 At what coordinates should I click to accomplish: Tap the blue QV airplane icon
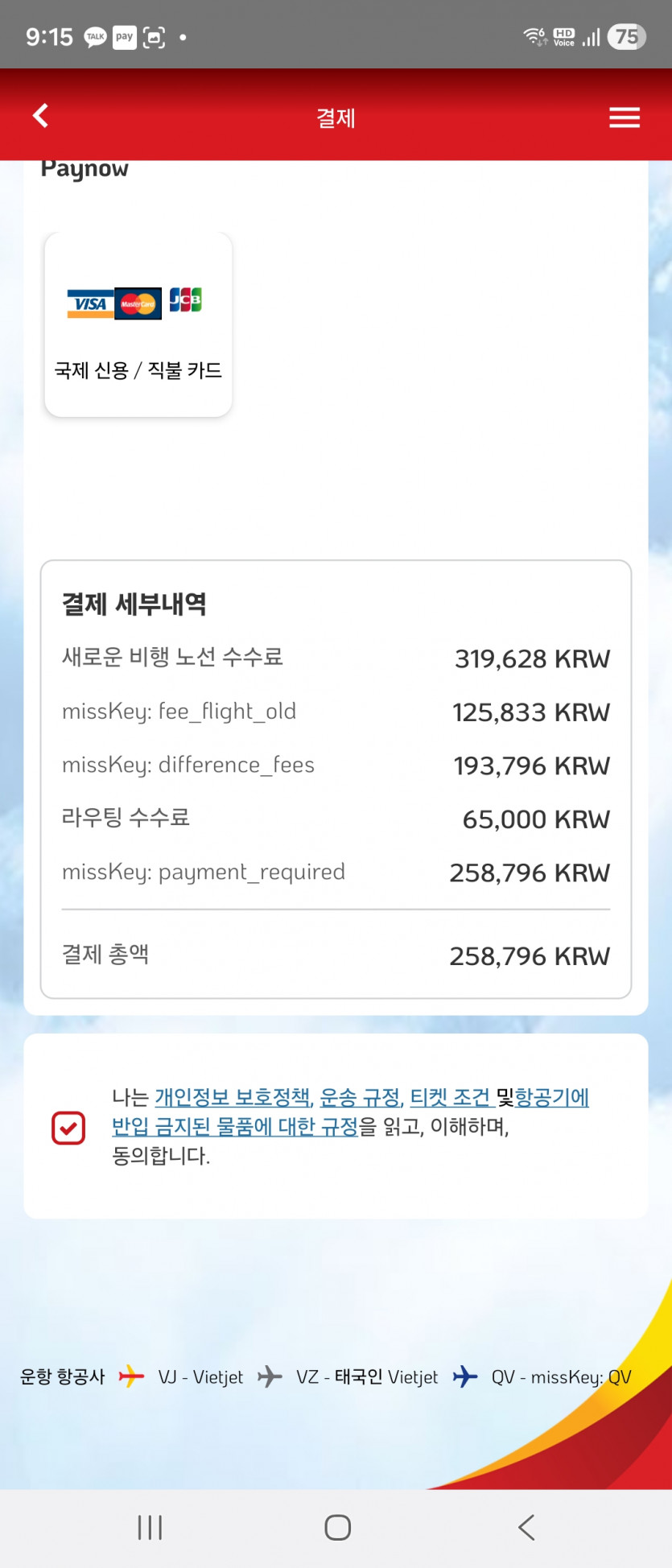click(x=465, y=1376)
